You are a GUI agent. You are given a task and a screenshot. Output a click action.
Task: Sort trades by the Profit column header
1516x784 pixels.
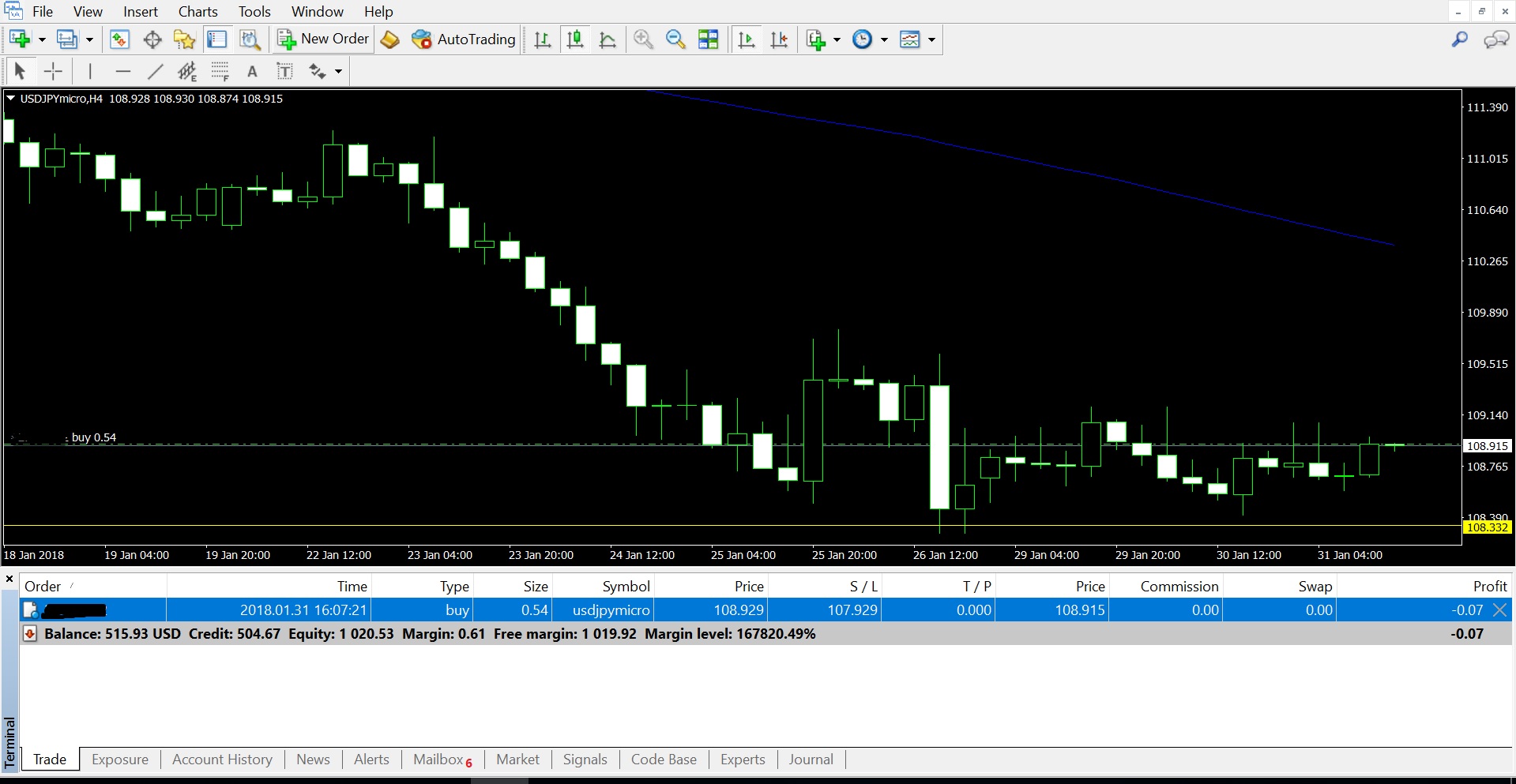coord(1424,587)
